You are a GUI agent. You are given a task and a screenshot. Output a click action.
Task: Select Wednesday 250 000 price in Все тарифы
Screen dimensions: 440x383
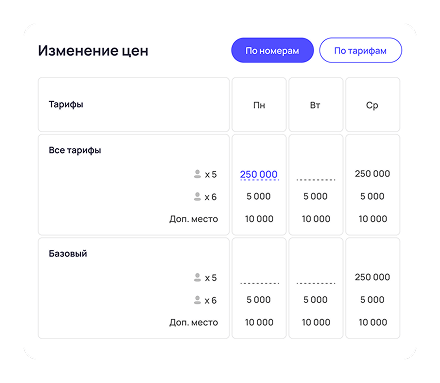[372, 174]
